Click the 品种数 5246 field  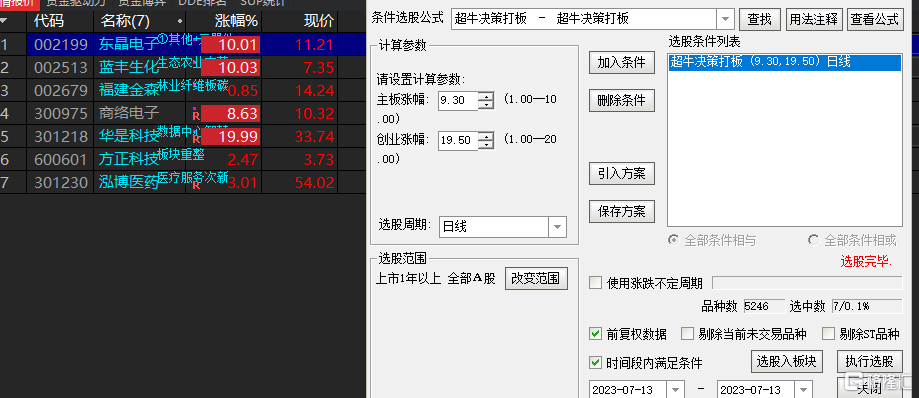pyautogui.click(x=764, y=306)
